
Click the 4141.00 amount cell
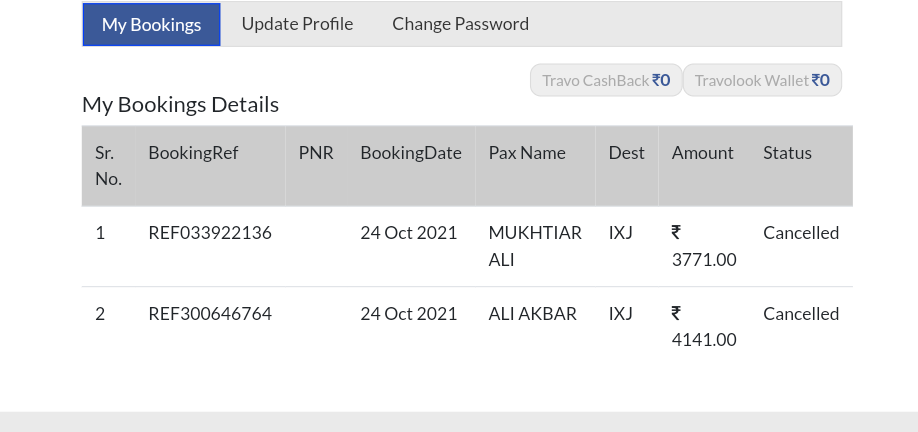pos(704,339)
